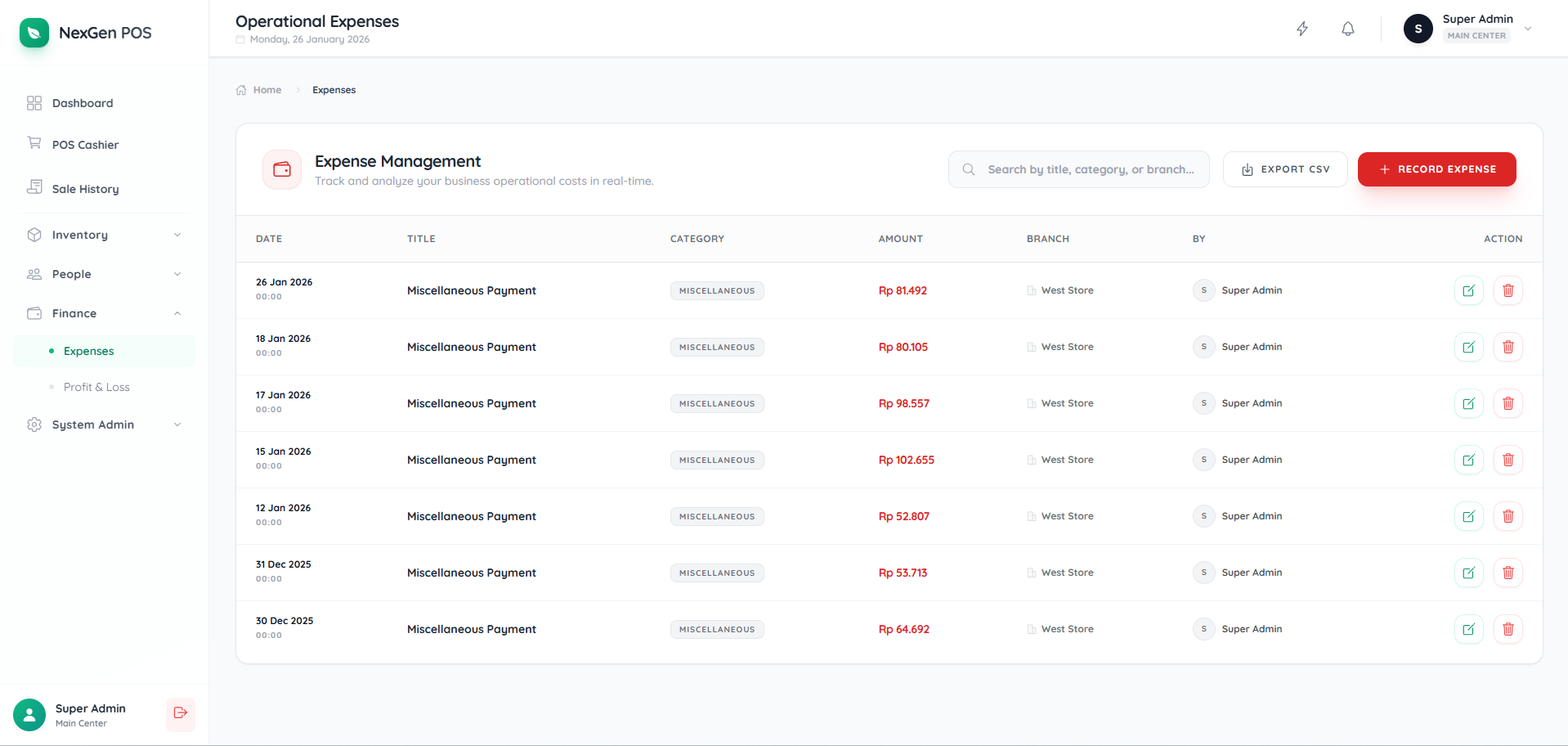Export expenses as CSV
The image size is (1568, 746).
coord(1284,169)
